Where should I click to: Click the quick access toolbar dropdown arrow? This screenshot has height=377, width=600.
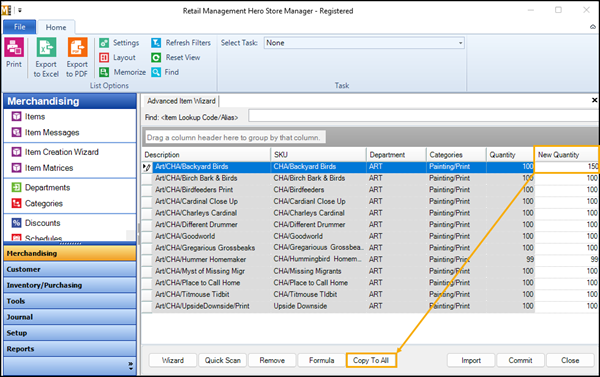coord(20,10)
